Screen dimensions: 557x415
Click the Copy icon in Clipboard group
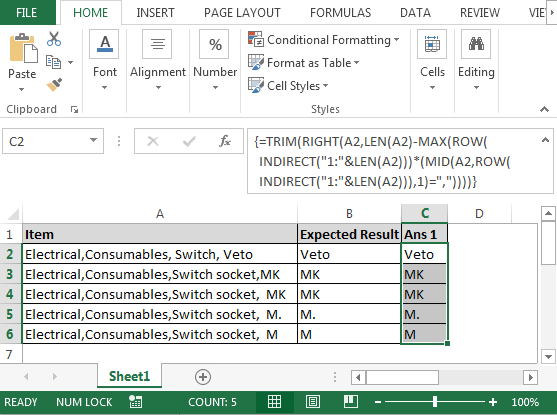click(54, 62)
